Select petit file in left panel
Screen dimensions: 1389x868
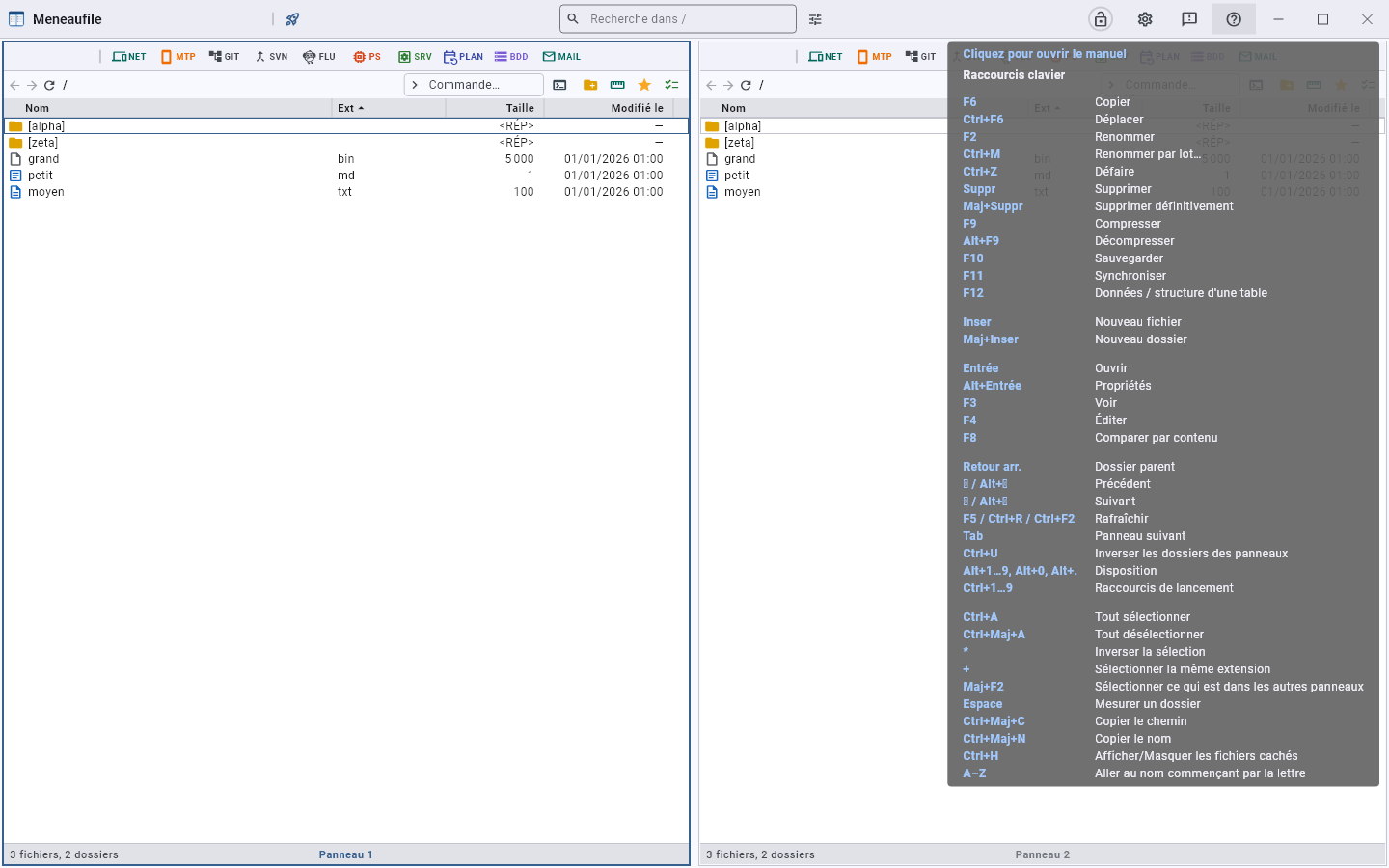point(346,176)
